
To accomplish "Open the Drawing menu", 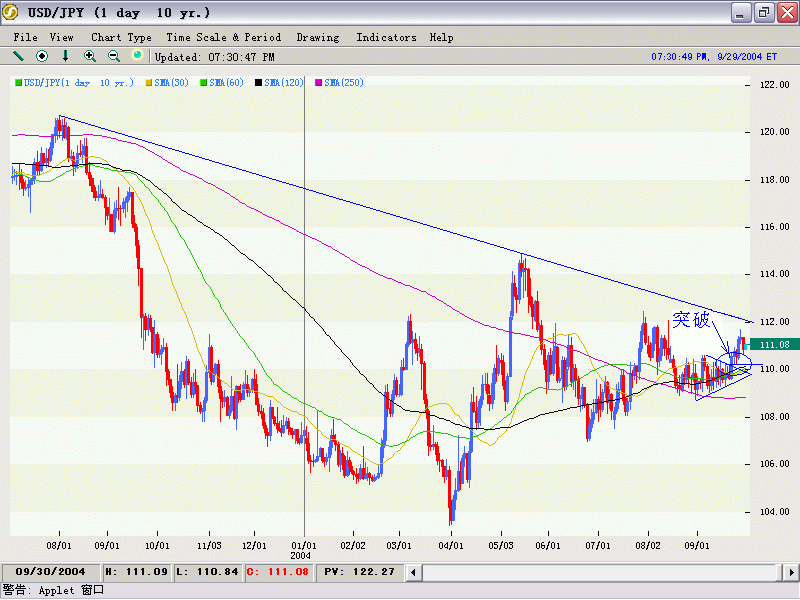I will [318, 37].
